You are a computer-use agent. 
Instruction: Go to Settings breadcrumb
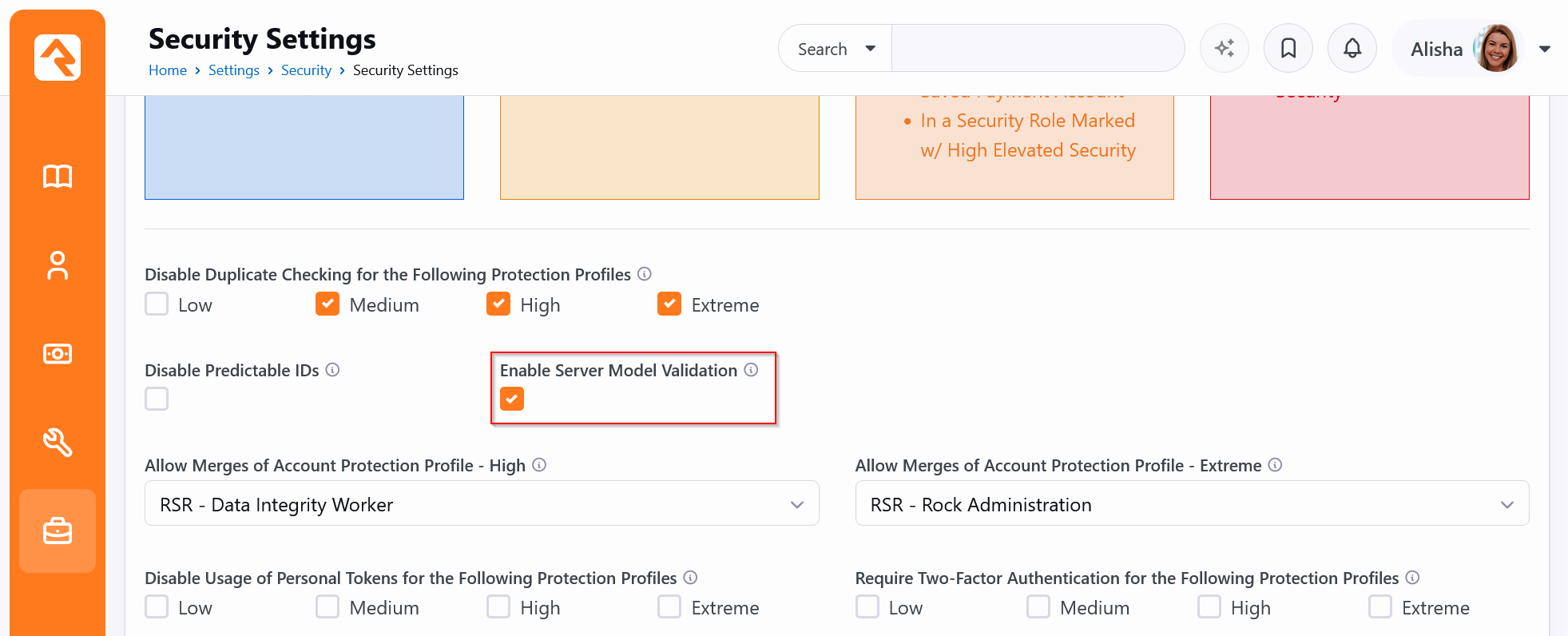tap(234, 70)
